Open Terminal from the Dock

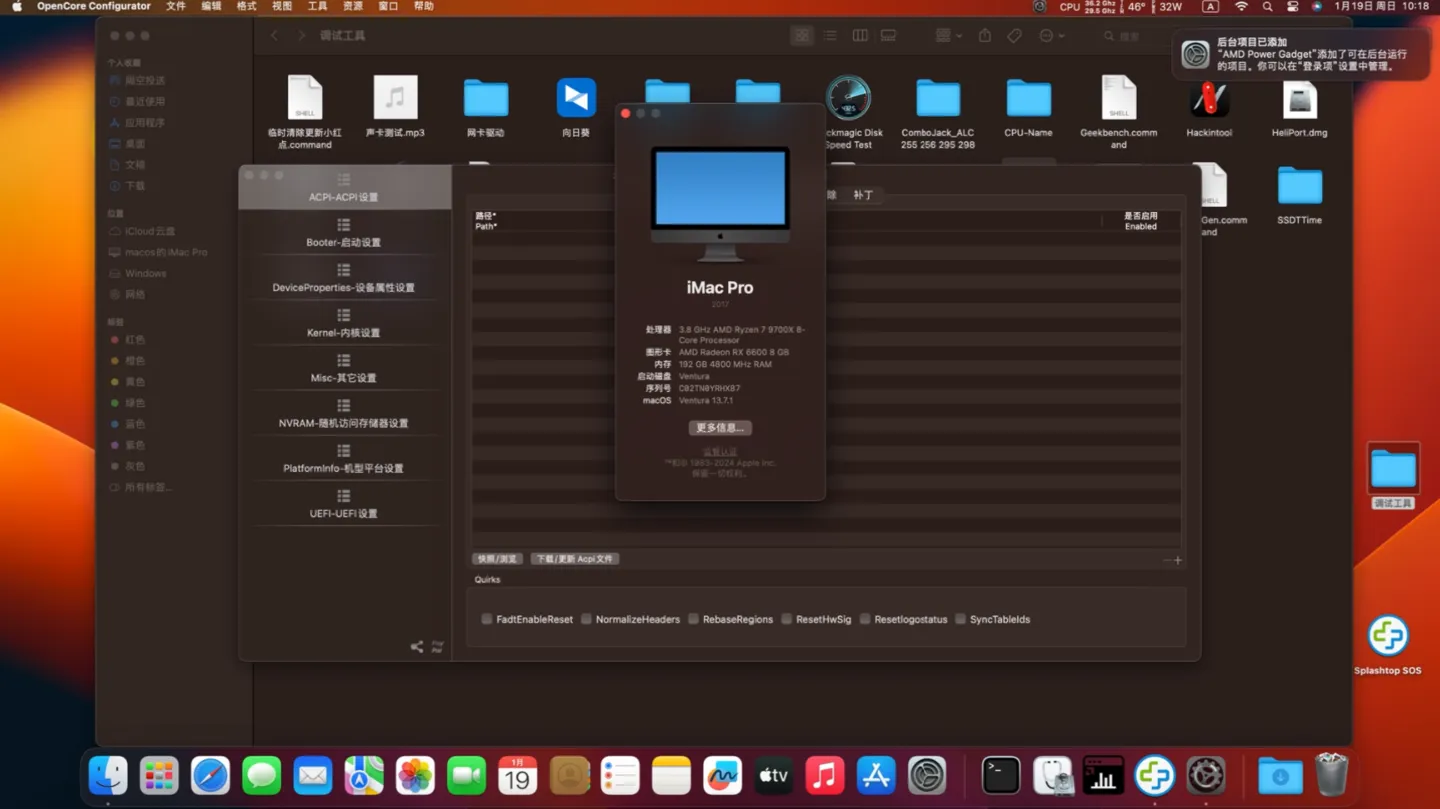point(1000,776)
